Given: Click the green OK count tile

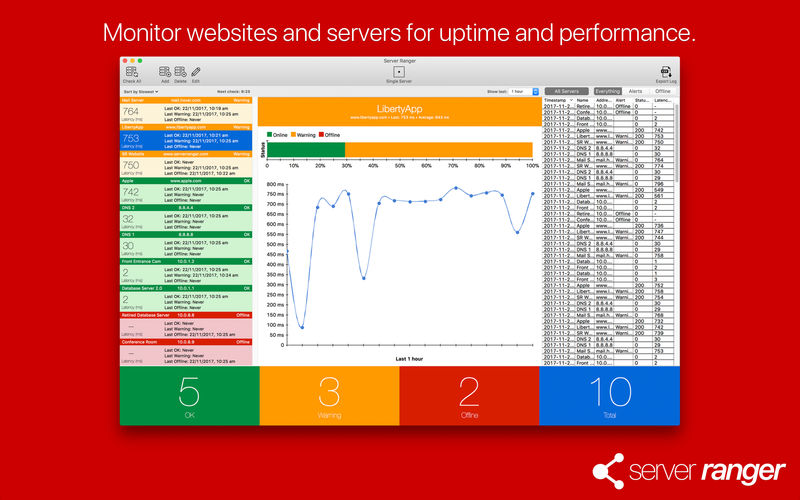Looking at the screenshot, I should [189, 396].
